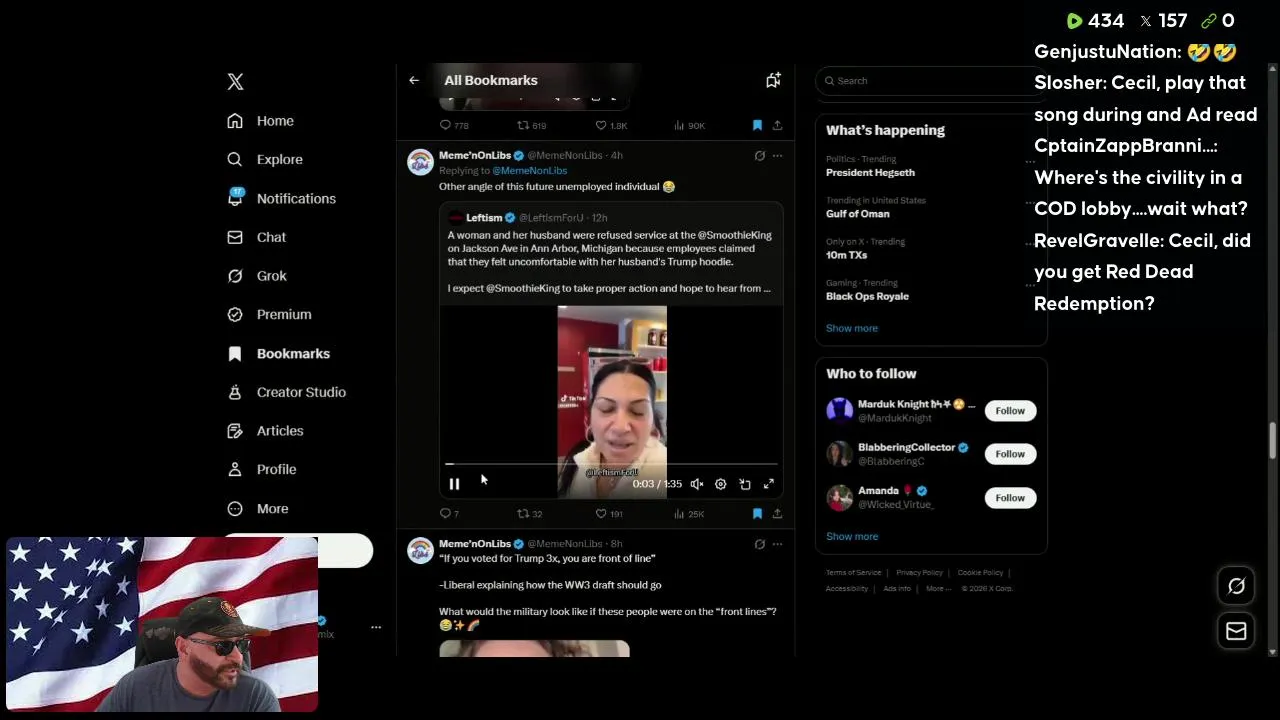Open Grok icon on 8h post

pyautogui.click(x=760, y=544)
